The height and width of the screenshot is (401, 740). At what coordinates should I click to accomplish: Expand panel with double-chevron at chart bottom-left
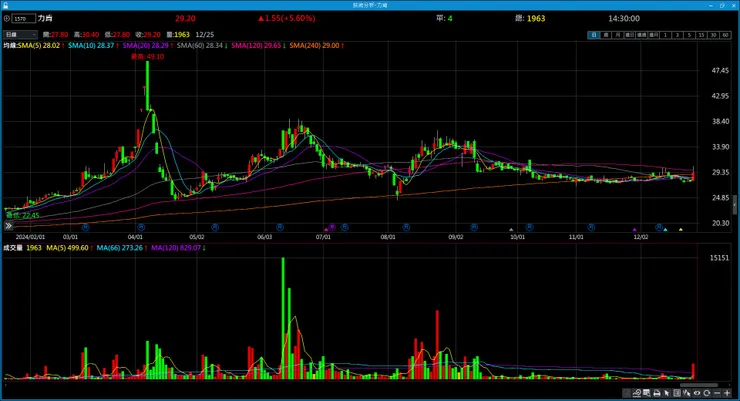8,226
